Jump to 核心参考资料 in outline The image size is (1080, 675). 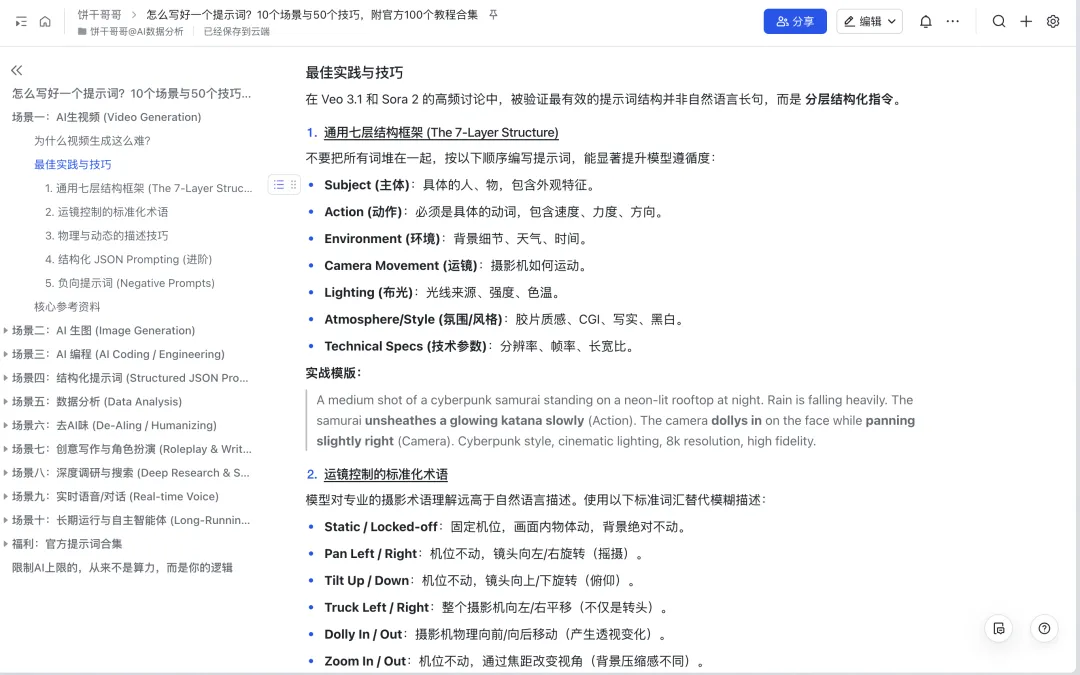pos(67,307)
